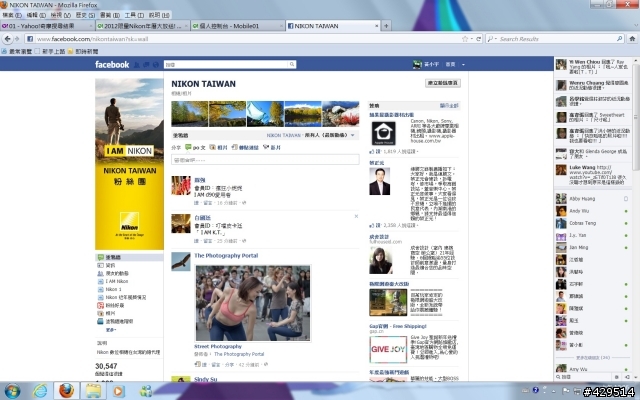The width and height of the screenshot is (640, 400).
Task: Open chat with Jan Ming
Action: click(x=592, y=247)
